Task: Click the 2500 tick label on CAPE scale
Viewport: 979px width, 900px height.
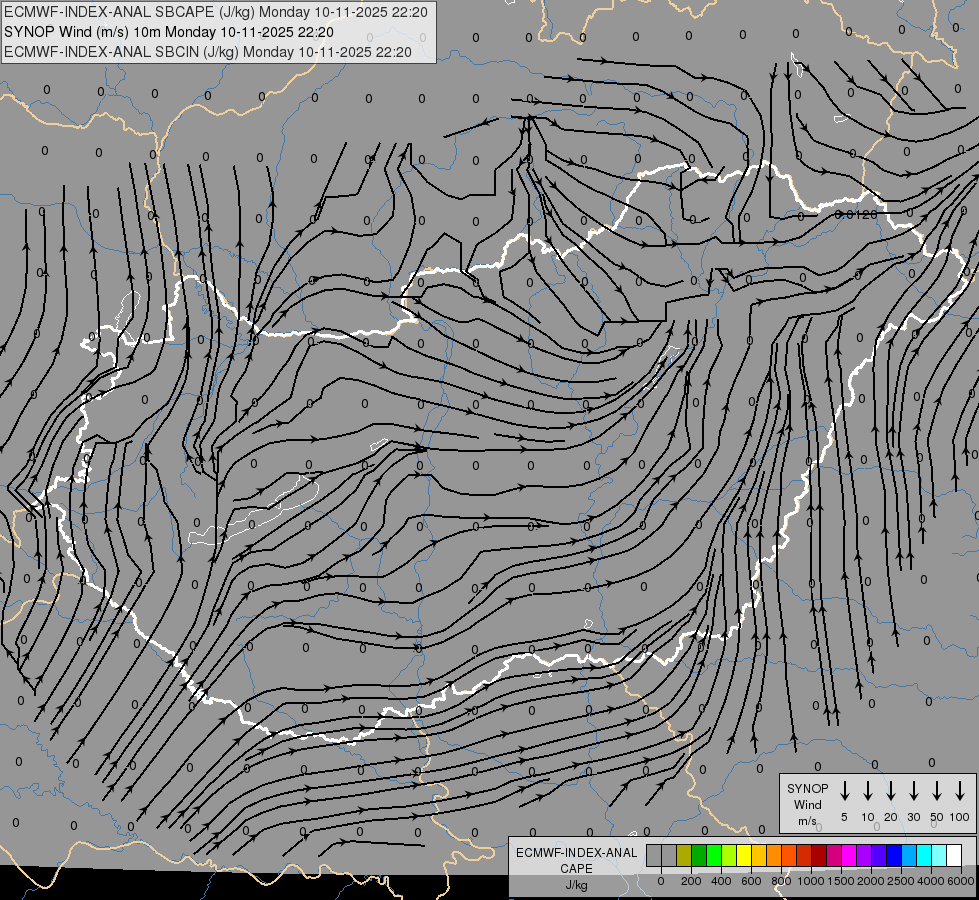Action: click(x=901, y=881)
